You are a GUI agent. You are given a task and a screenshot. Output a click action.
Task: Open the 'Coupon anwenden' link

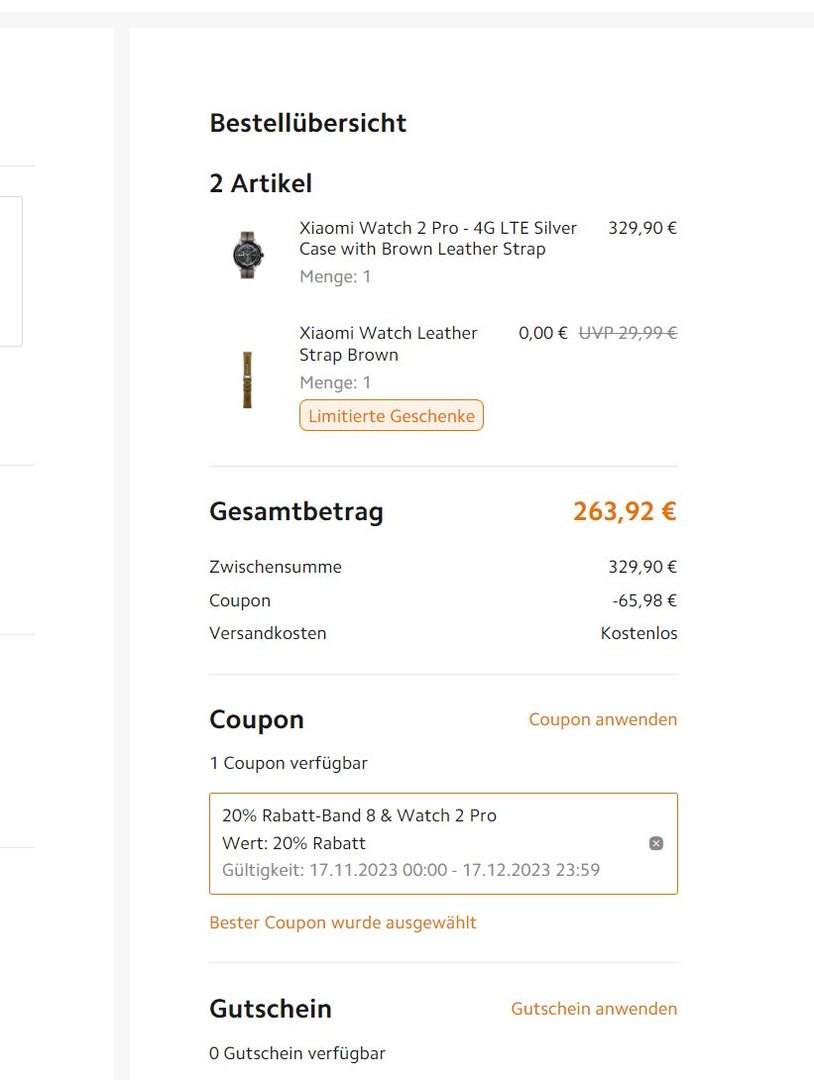coord(602,720)
